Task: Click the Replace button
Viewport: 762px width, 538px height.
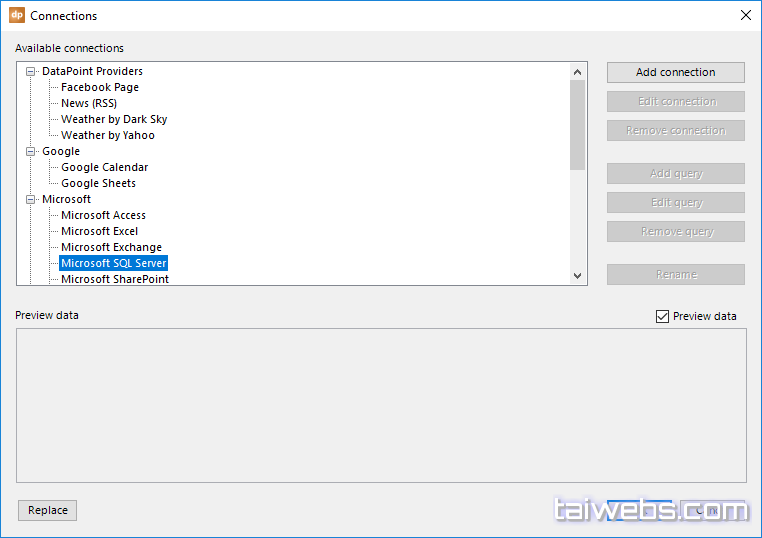Action: point(48,510)
